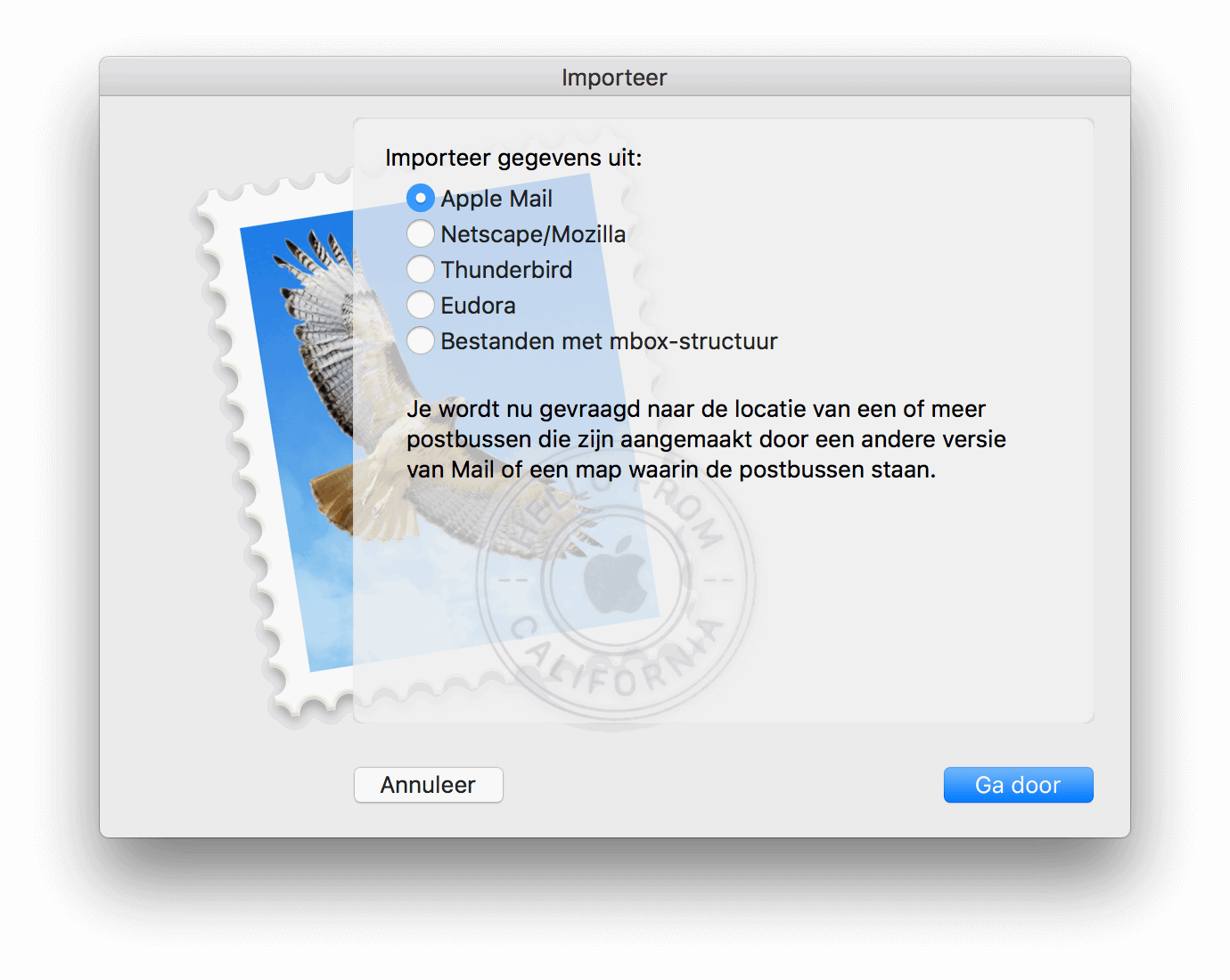Click the Importeer window title bar
Viewport: 1230px width, 980px height.
click(x=615, y=78)
